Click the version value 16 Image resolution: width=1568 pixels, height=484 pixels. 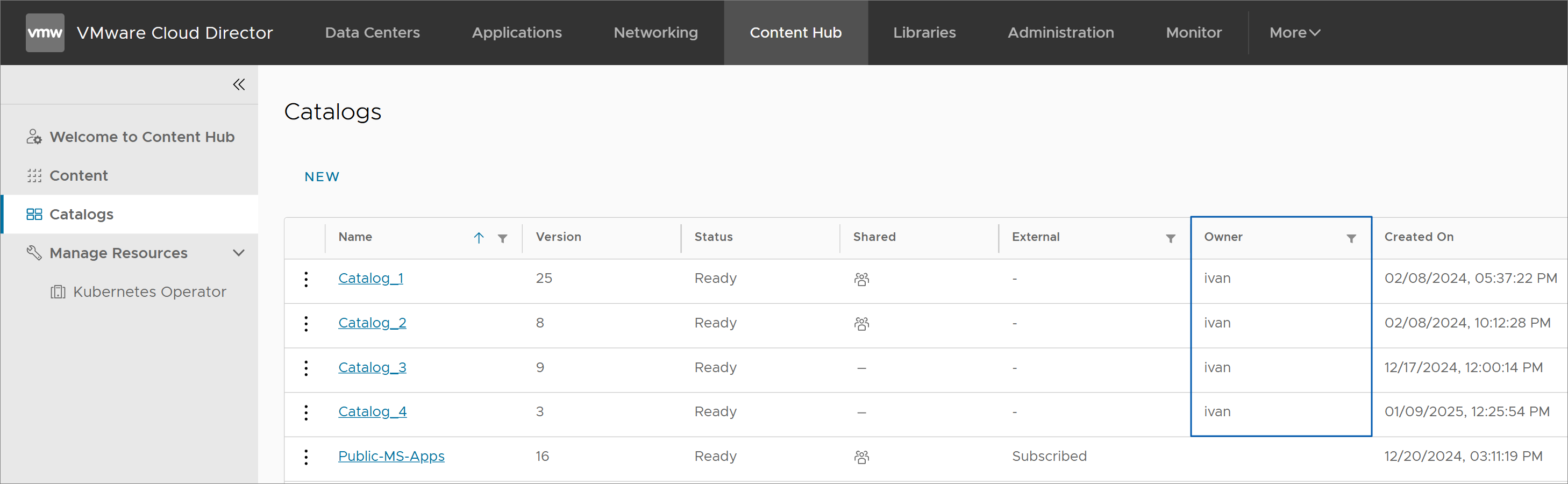(543, 456)
